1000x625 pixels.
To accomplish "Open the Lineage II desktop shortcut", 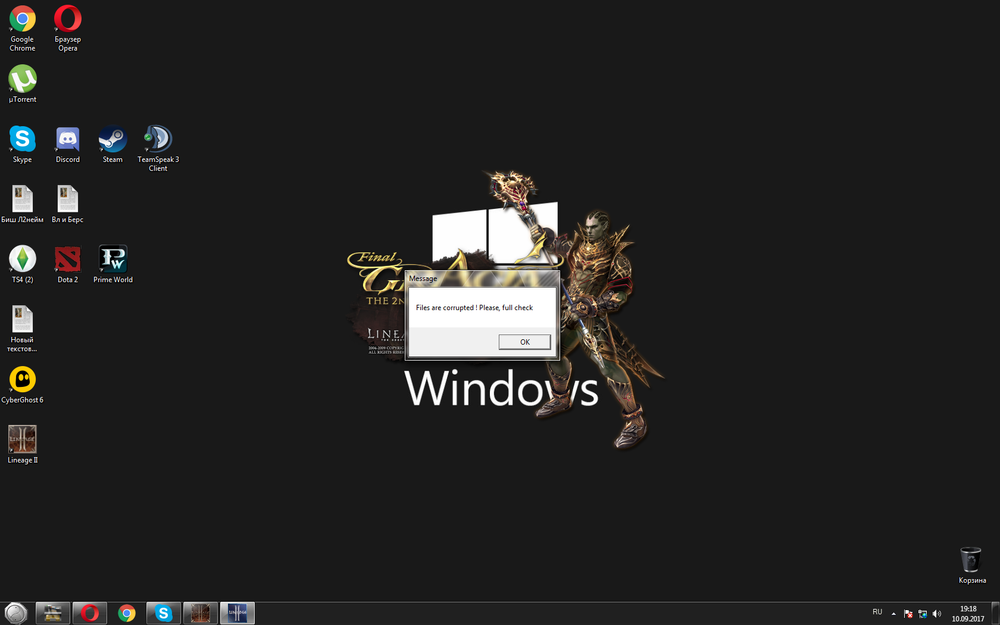I will [22, 437].
